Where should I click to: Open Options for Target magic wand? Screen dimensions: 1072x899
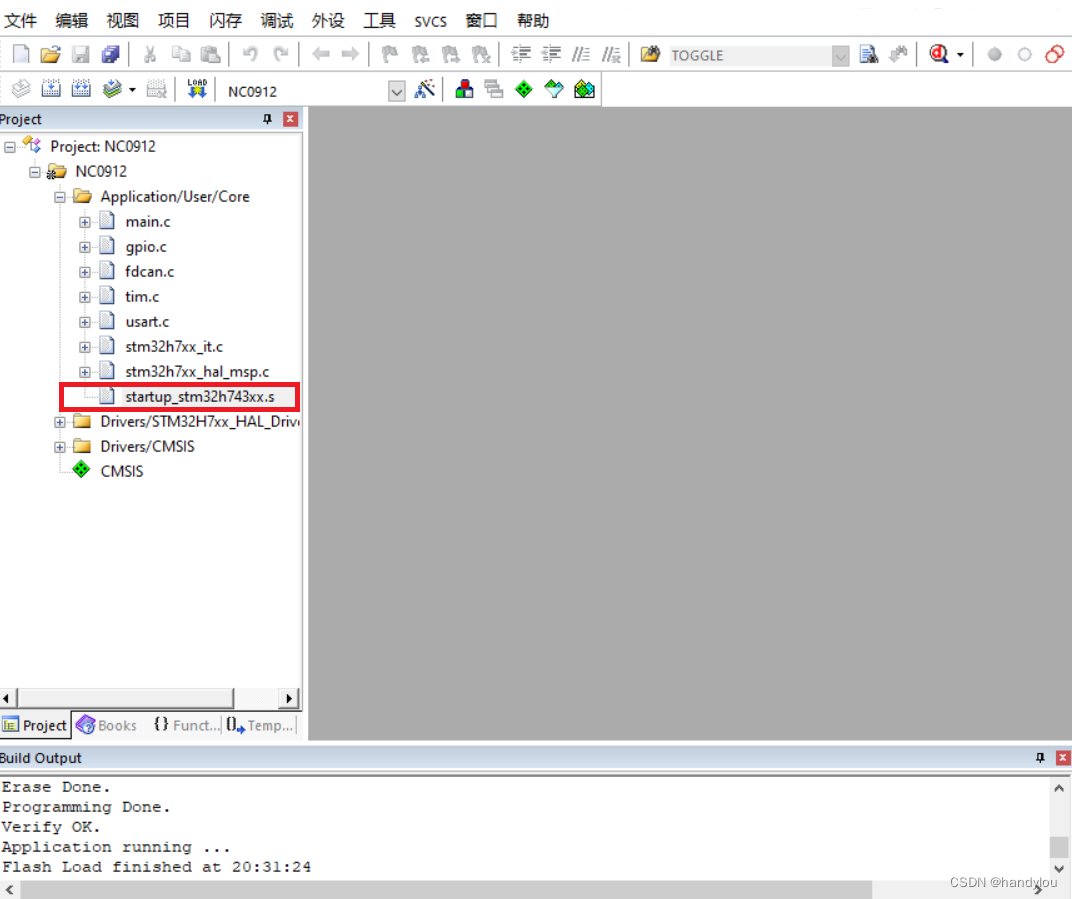tap(425, 90)
